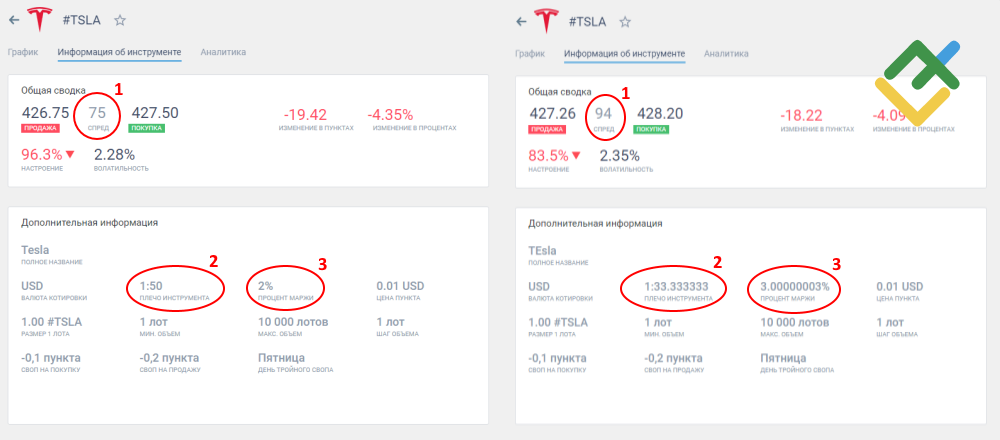Screen dimensions: 1000x440
Task: Switch to Аналитика tab in the left panel
Action: [x=223, y=52]
